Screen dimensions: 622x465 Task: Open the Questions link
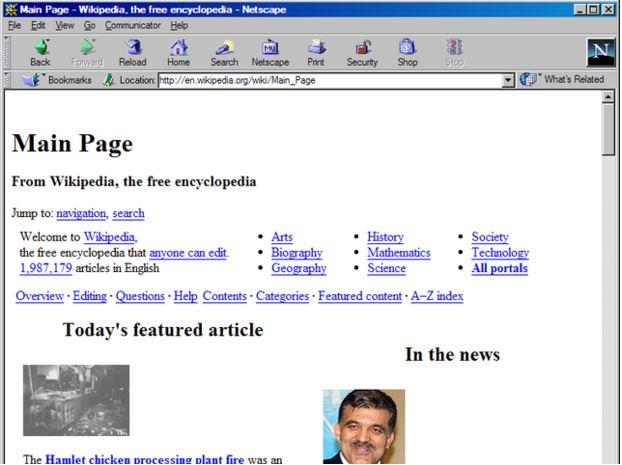(140, 296)
